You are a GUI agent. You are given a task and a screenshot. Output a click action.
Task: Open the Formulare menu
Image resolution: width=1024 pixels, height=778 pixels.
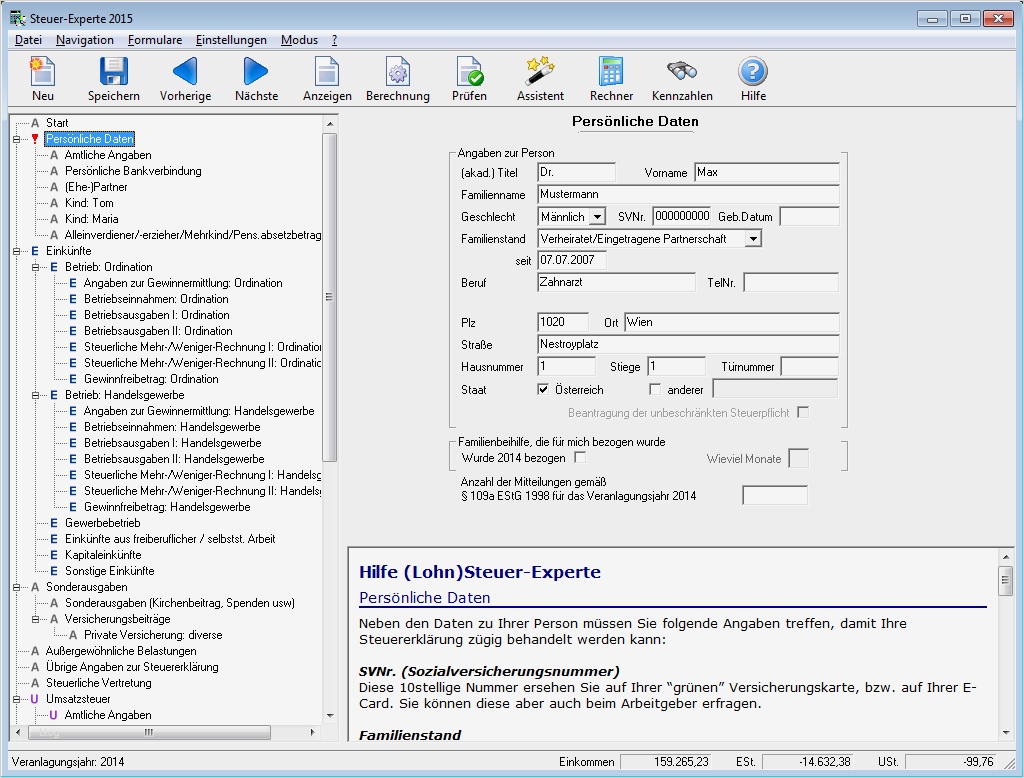pos(154,40)
